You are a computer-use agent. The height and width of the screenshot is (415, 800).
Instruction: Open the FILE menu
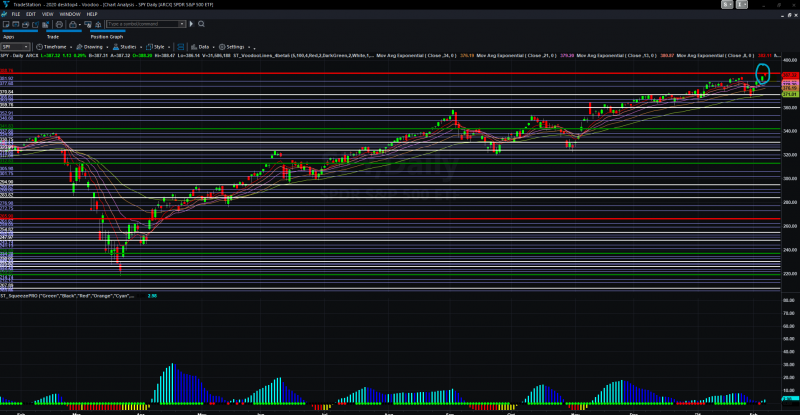16,14
